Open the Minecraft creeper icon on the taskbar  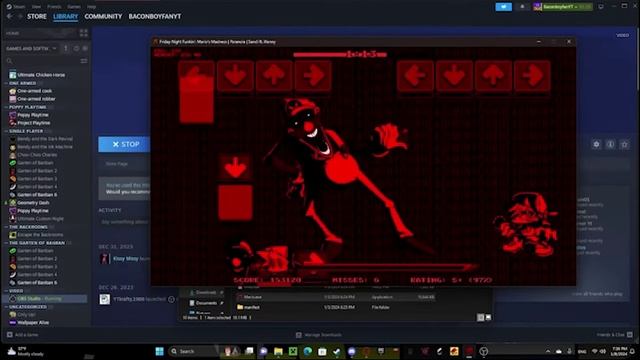click(293, 351)
